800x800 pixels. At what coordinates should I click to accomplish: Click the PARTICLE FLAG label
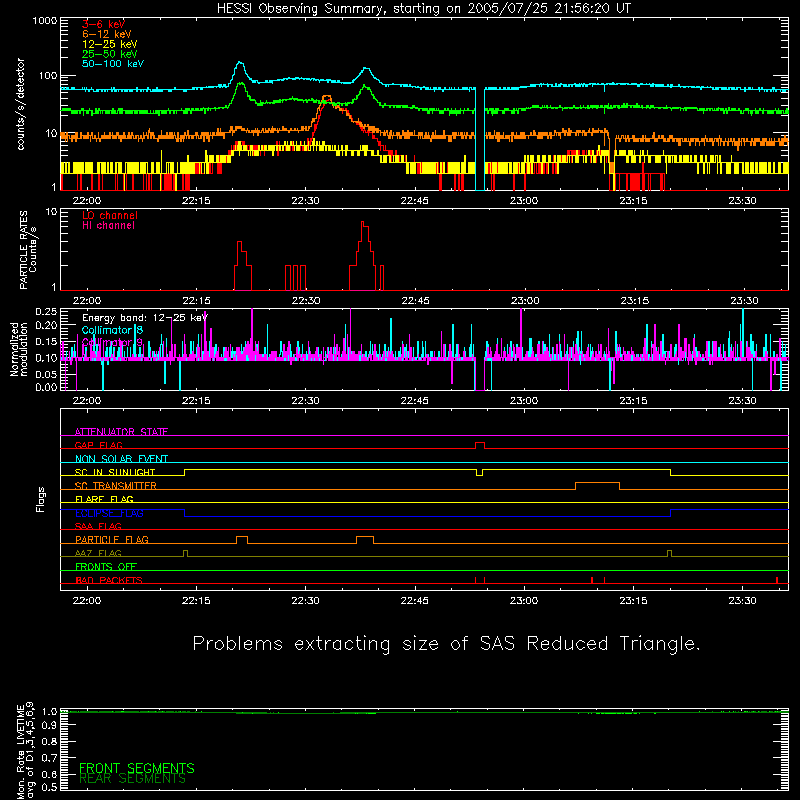[111, 539]
